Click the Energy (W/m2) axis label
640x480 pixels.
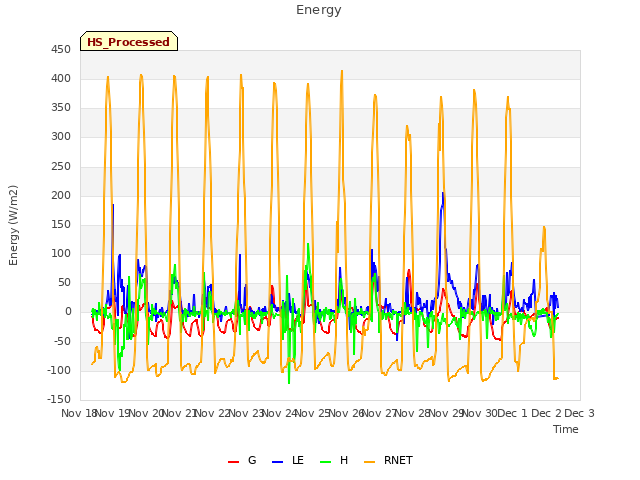point(13,225)
